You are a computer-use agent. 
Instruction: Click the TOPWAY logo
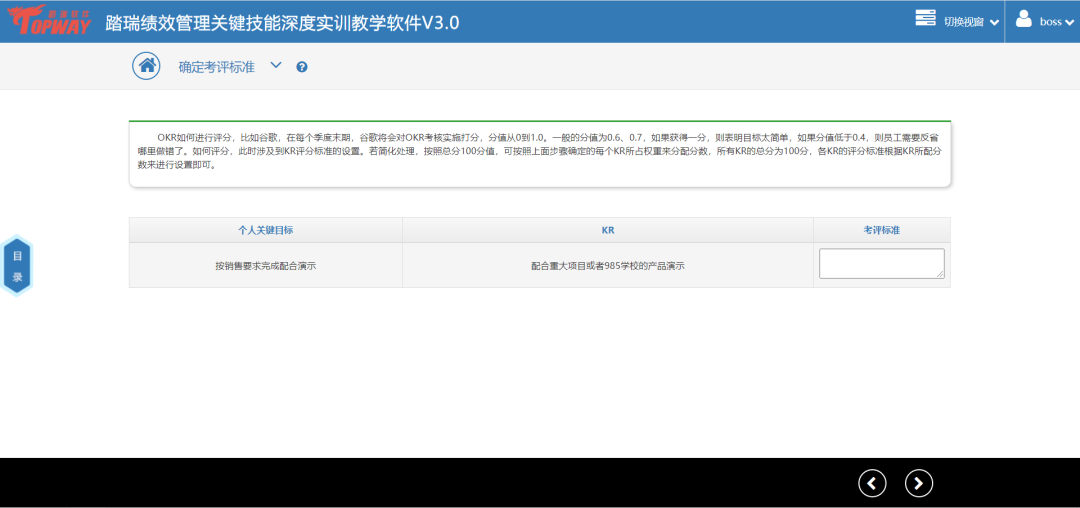tap(49, 21)
